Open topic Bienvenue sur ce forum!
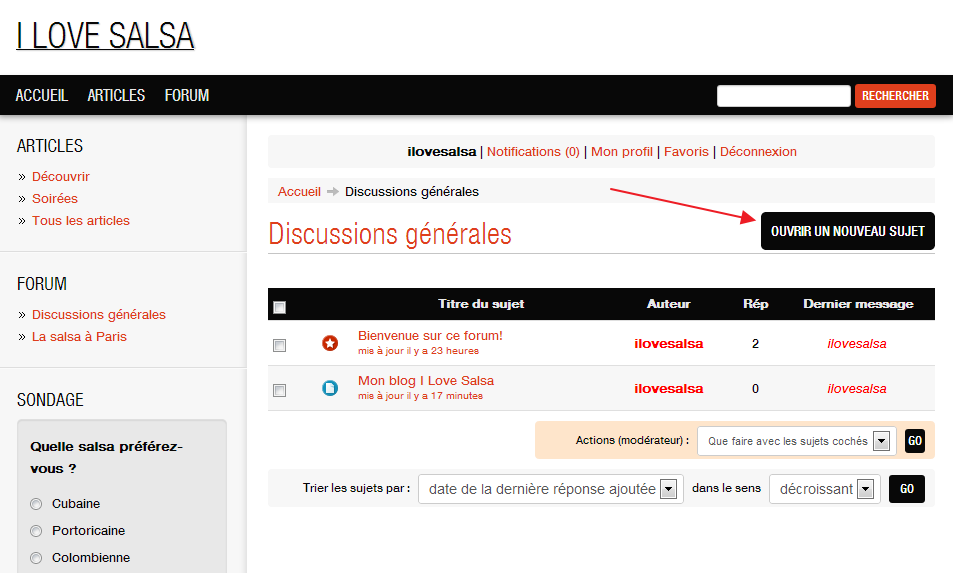 (x=430, y=335)
